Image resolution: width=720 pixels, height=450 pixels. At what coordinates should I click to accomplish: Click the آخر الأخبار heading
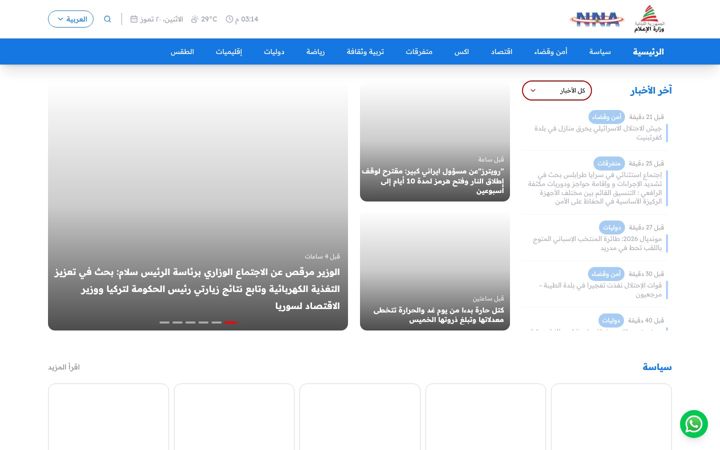tap(651, 90)
